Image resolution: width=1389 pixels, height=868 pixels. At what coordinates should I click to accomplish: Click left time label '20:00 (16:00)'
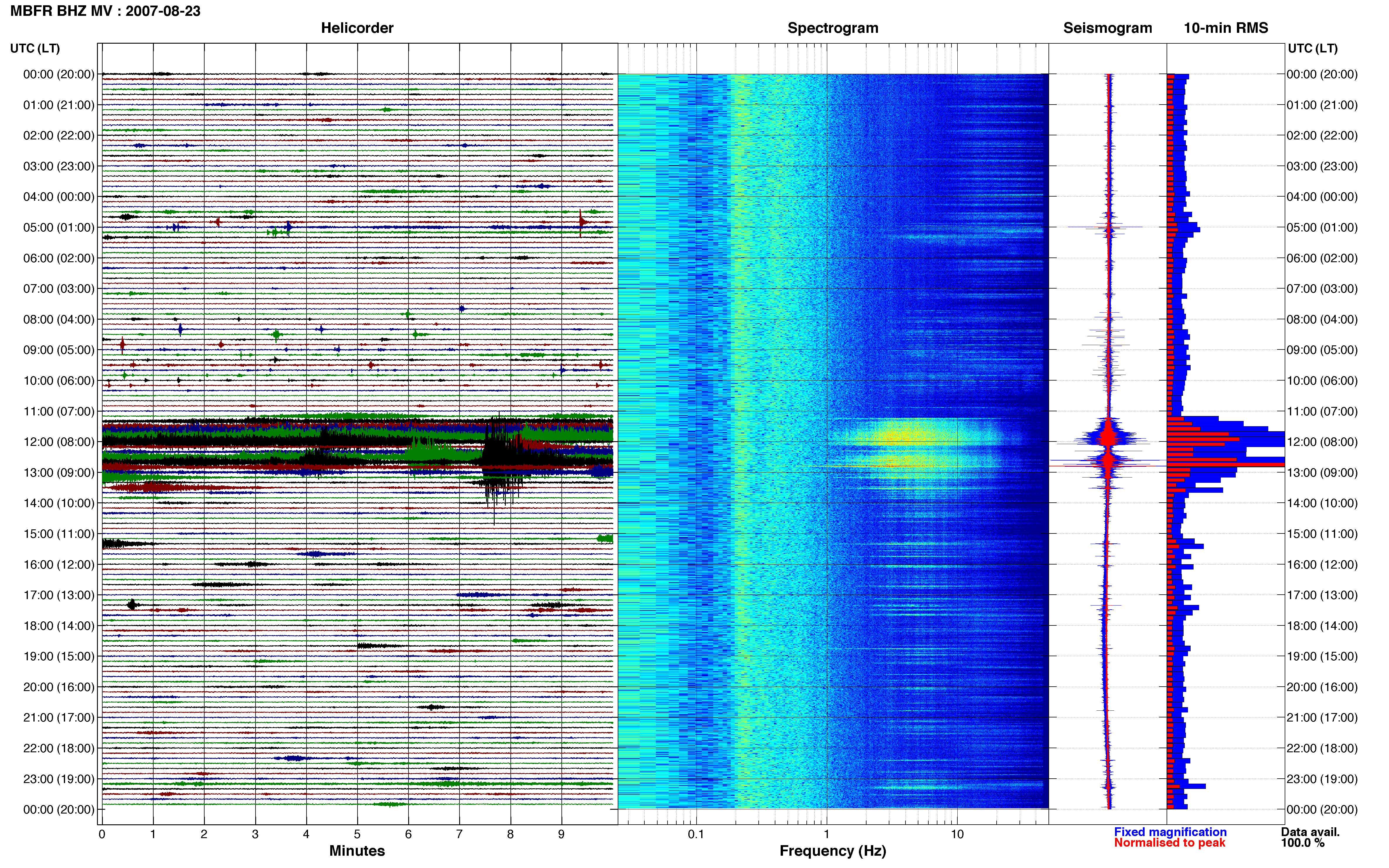click(59, 687)
